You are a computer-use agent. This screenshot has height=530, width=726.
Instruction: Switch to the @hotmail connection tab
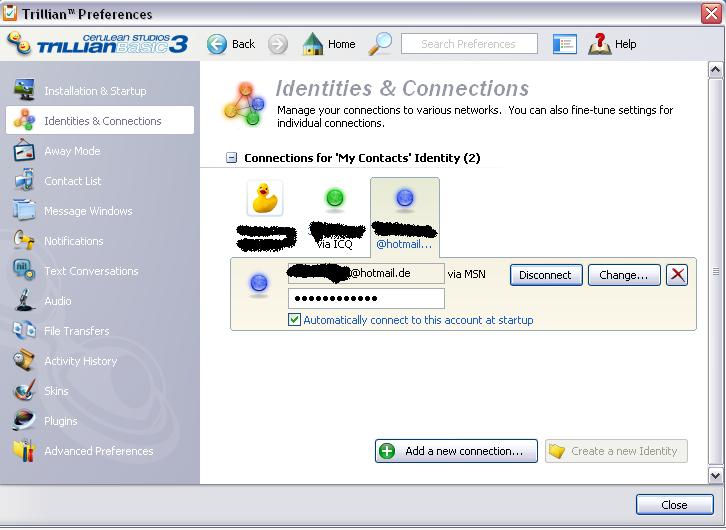pos(405,217)
